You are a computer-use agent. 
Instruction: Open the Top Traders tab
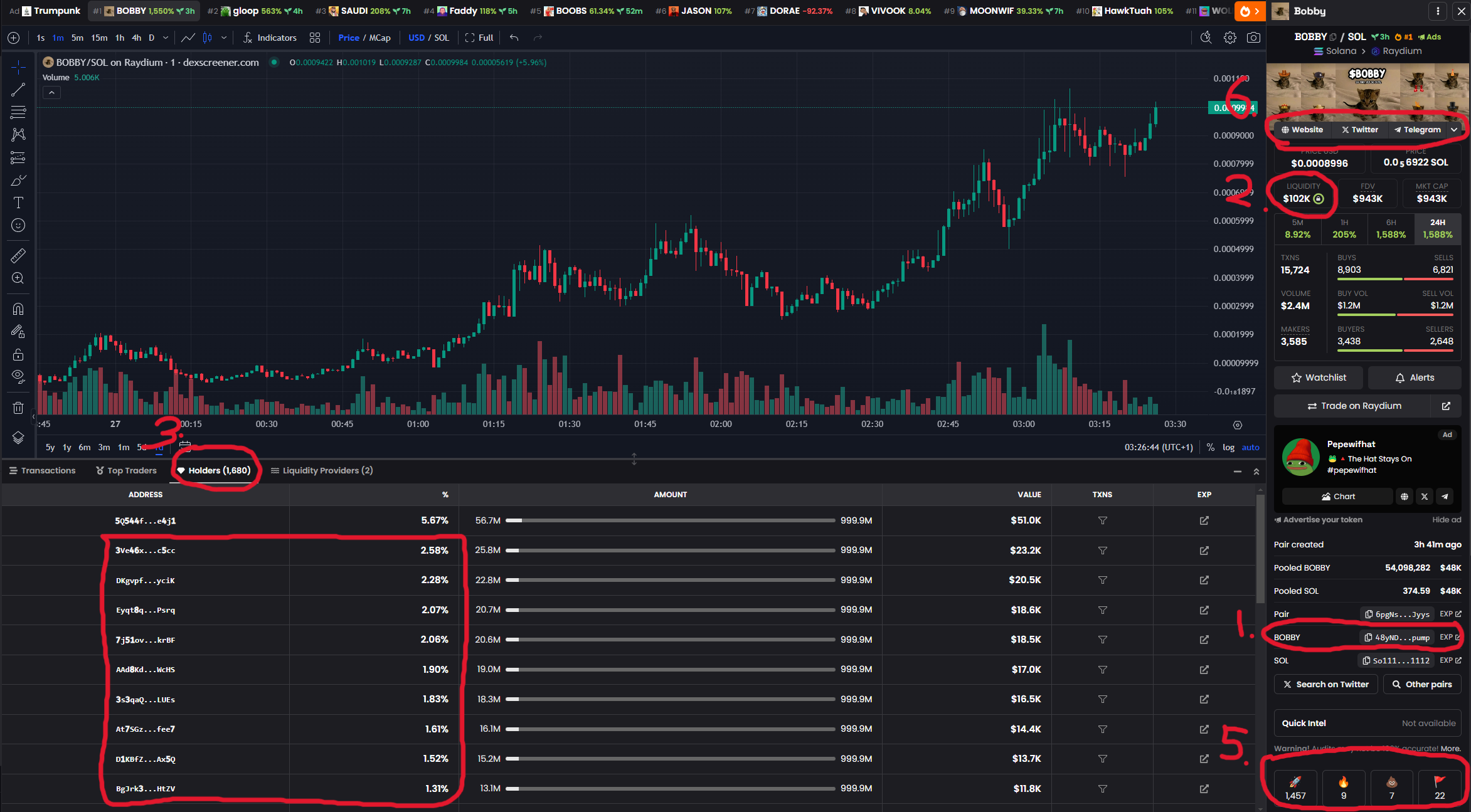pos(126,470)
